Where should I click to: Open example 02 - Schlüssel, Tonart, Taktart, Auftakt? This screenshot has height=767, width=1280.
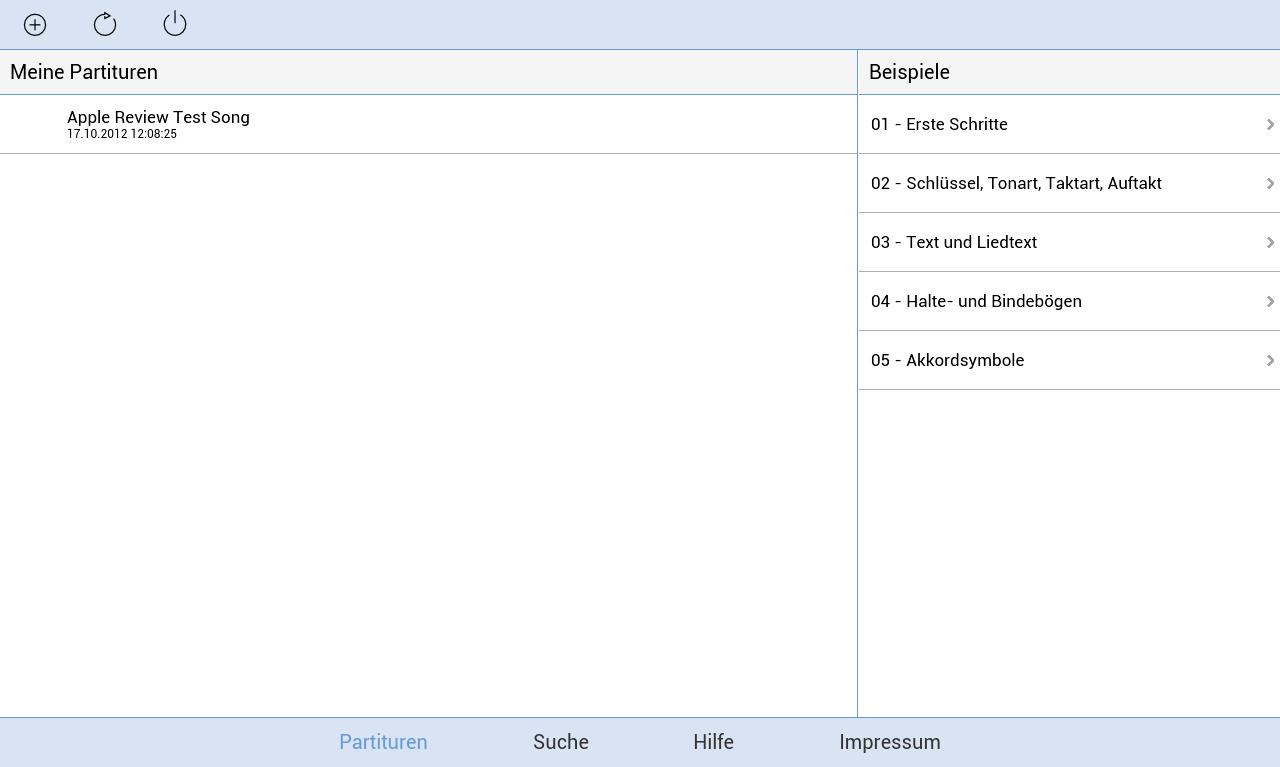click(x=1069, y=183)
